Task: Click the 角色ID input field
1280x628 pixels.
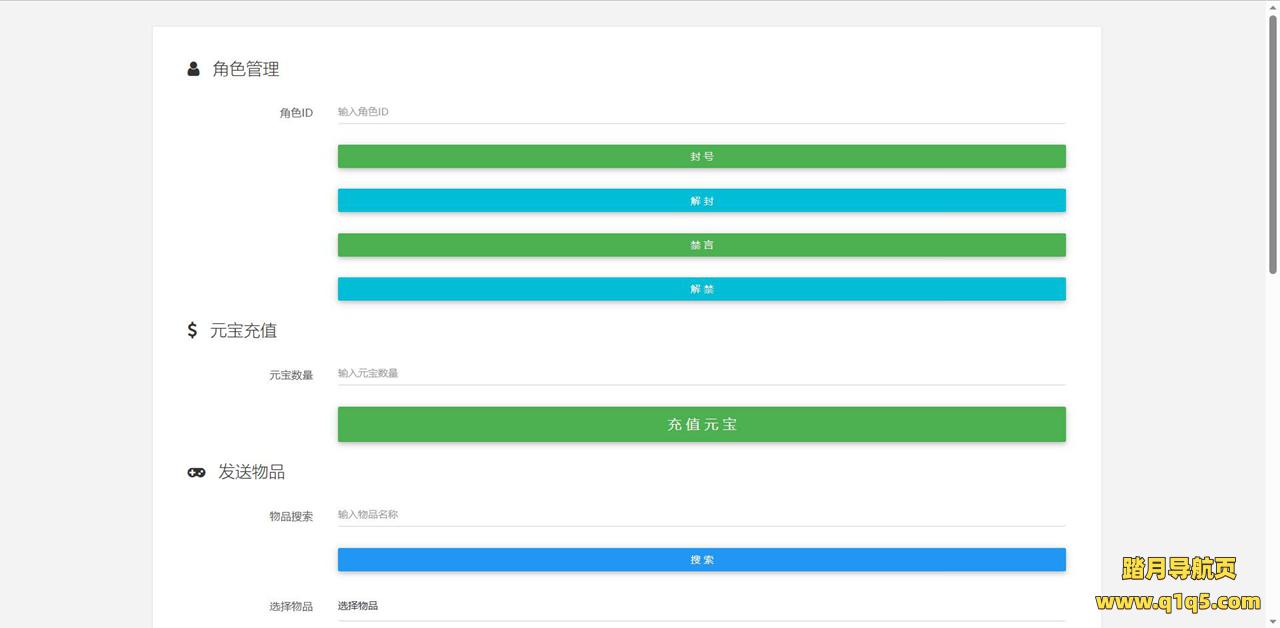Action: (701, 112)
